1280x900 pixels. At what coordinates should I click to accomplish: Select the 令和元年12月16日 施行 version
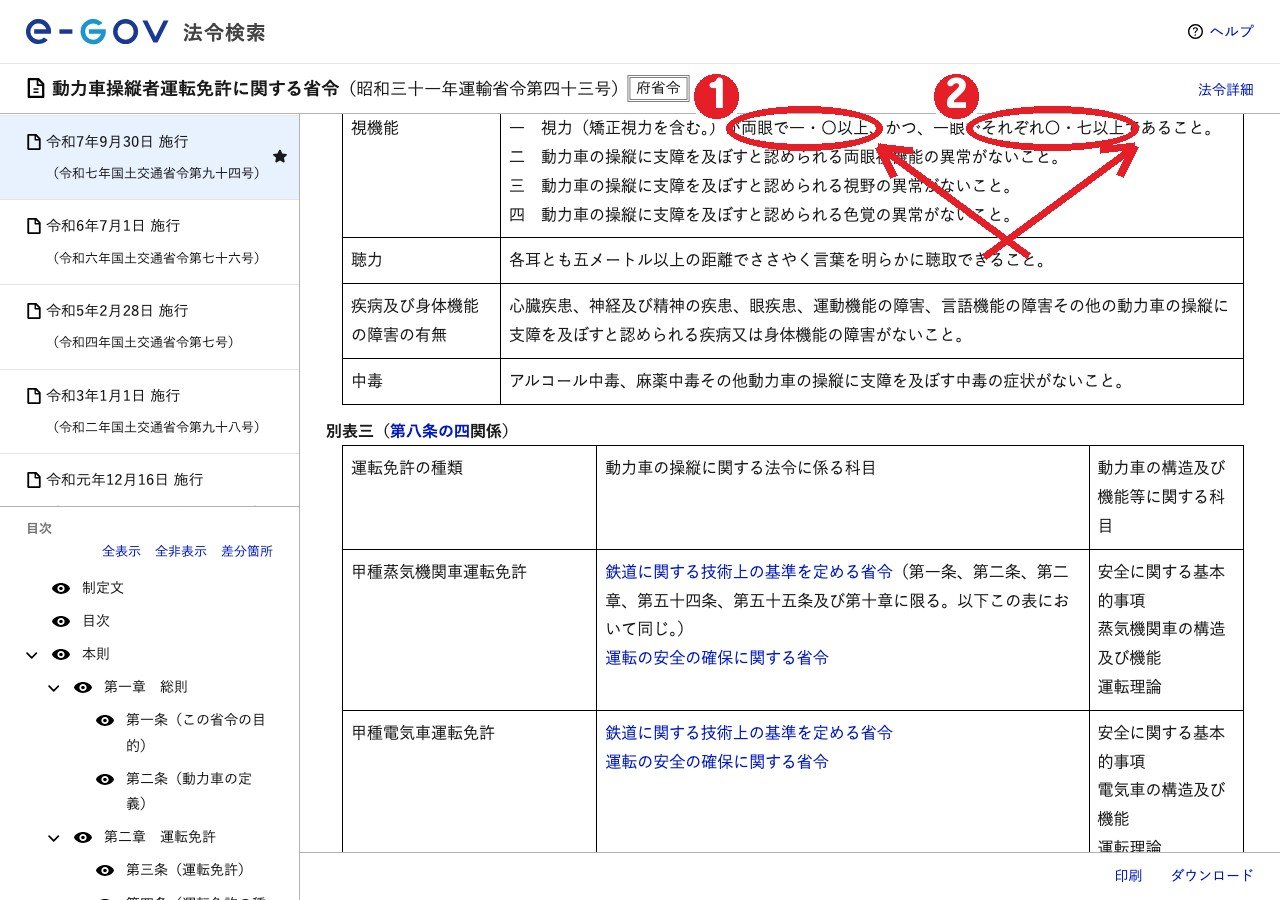(x=150, y=481)
